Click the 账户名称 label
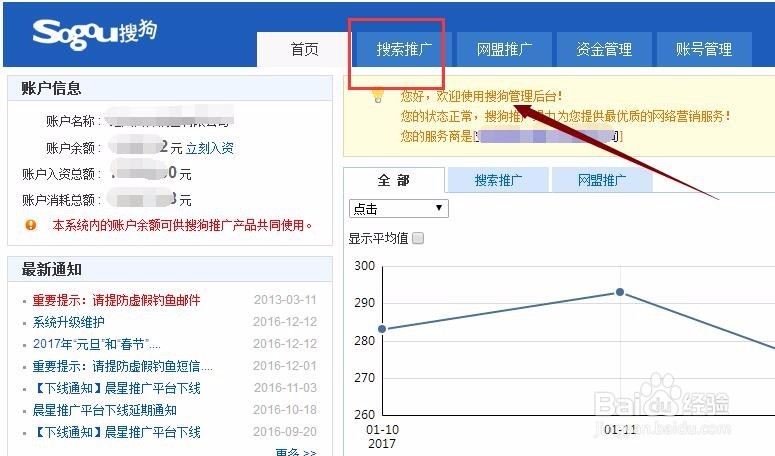The image size is (775, 456). tap(73, 121)
